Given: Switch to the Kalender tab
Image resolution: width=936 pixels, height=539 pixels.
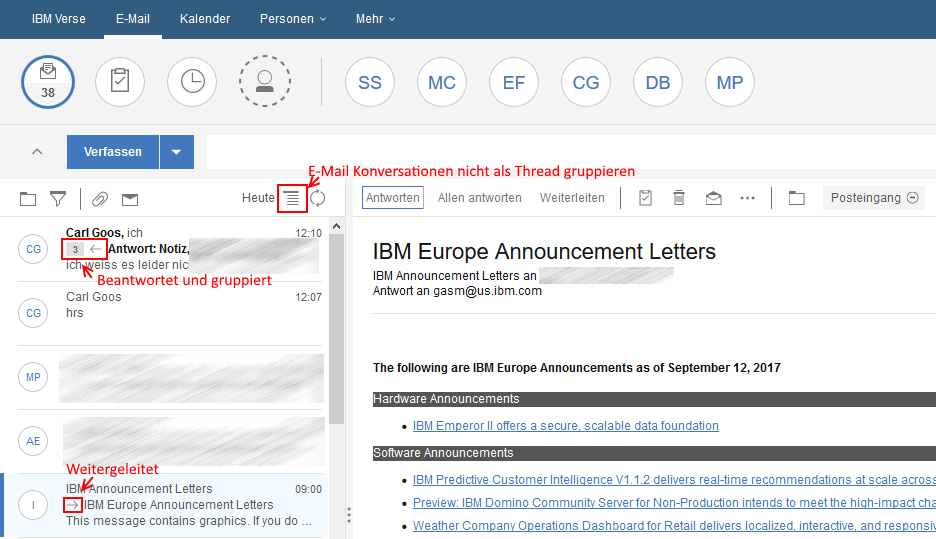Looking at the screenshot, I should pyautogui.click(x=205, y=19).
